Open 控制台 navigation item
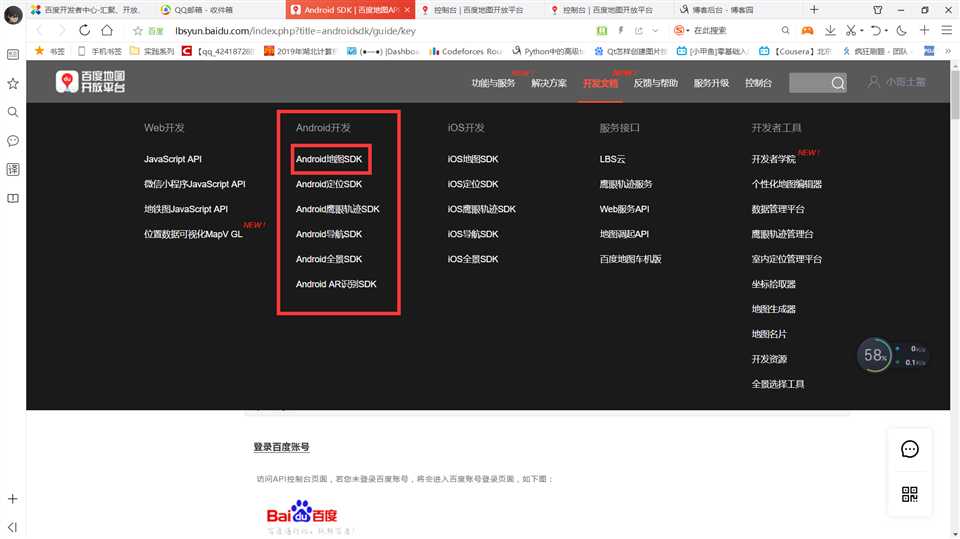 (x=759, y=83)
